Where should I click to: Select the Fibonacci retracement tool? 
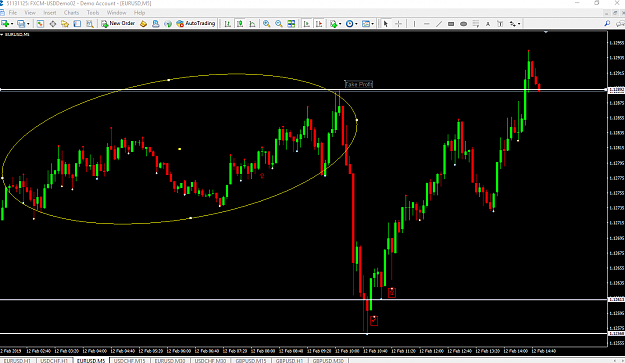pos(476,24)
